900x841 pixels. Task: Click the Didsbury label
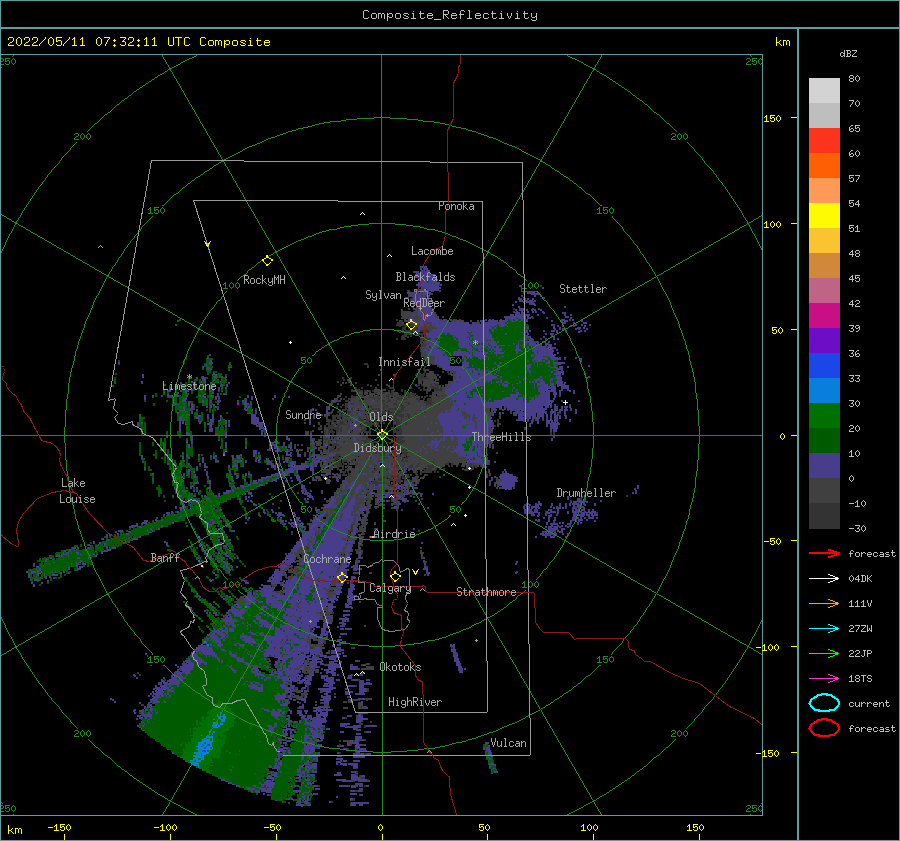tap(377, 448)
